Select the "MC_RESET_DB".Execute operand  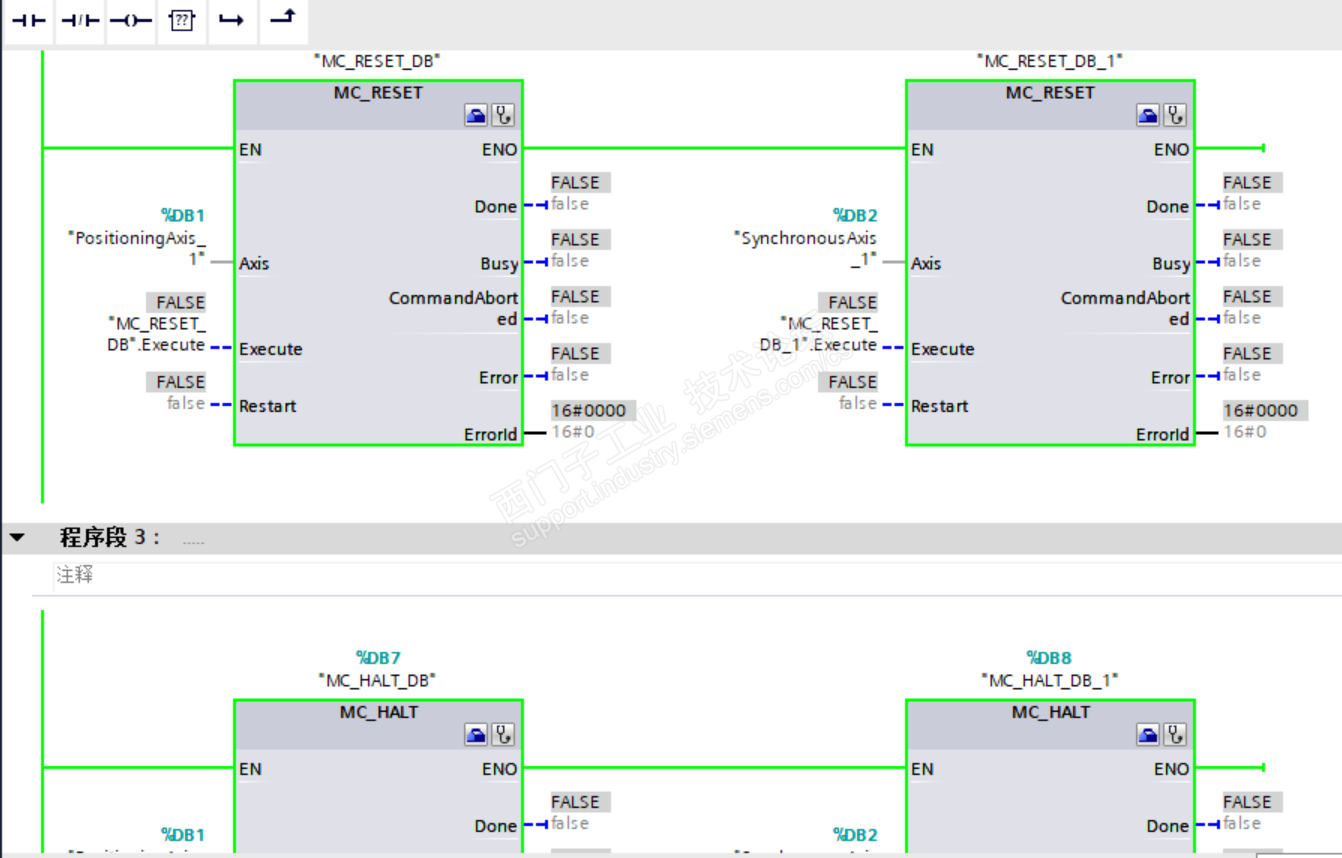pyautogui.click(x=156, y=334)
